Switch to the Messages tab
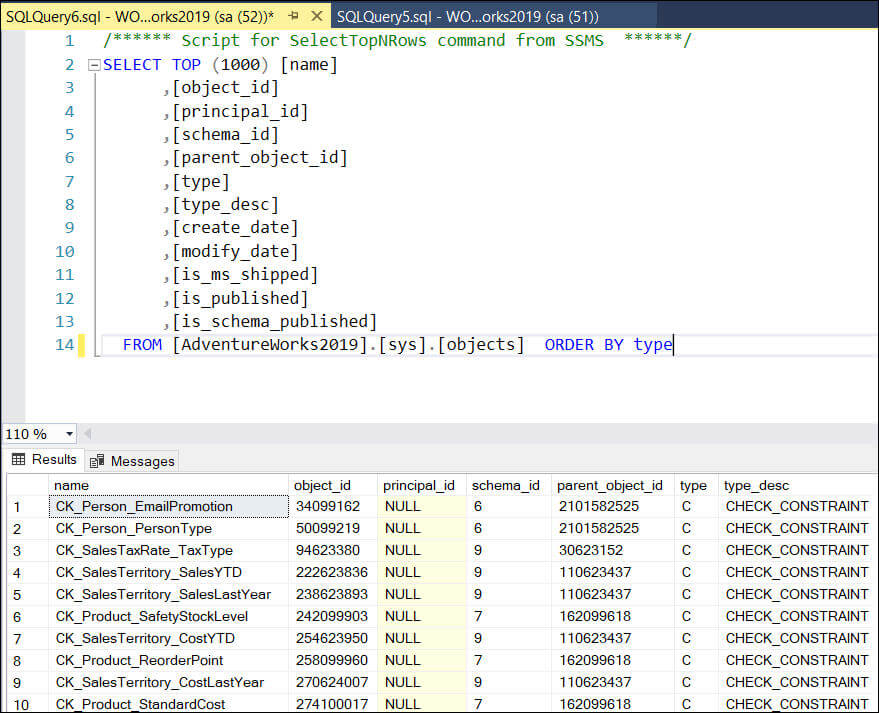Screen dimensions: 879x713 pyautogui.click(x=132, y=461)
